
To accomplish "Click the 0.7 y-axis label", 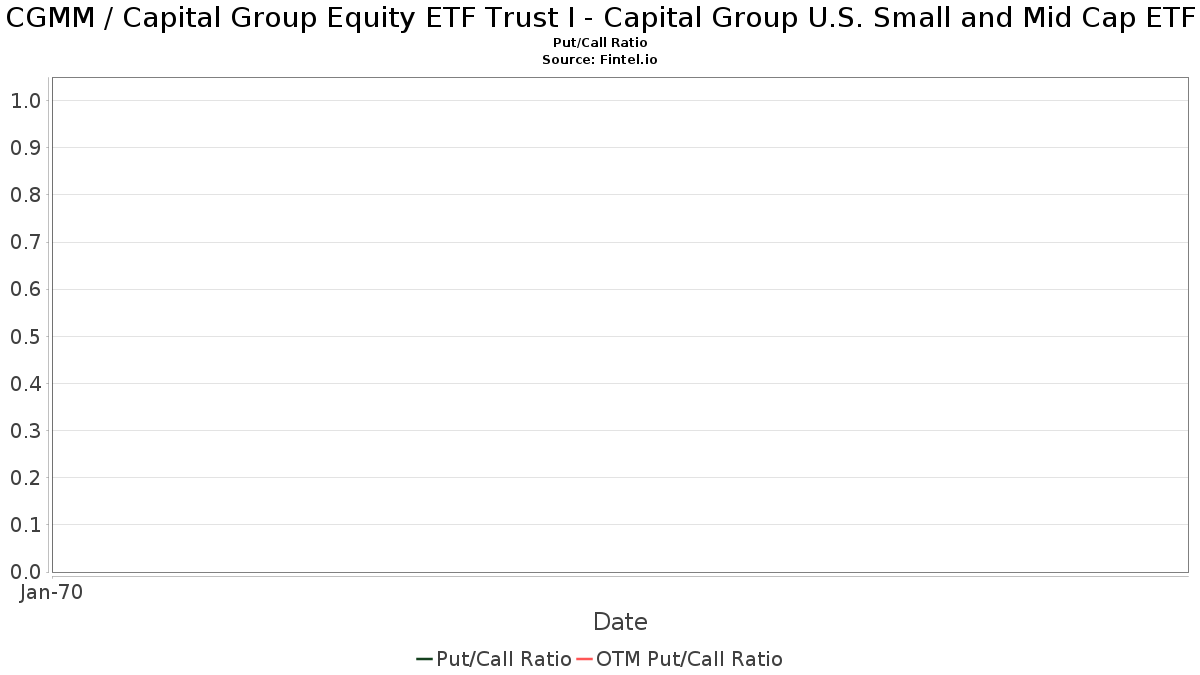I will 25,242.
